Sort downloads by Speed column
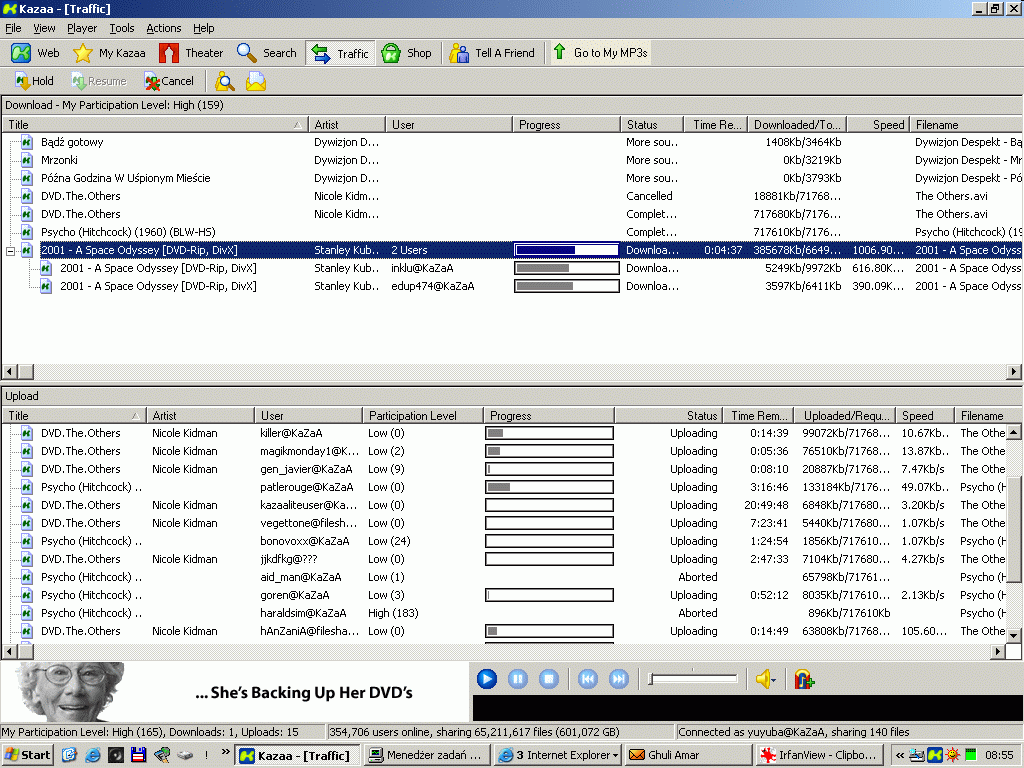The width and height of the screenshot is (1024, 768). 878,125
